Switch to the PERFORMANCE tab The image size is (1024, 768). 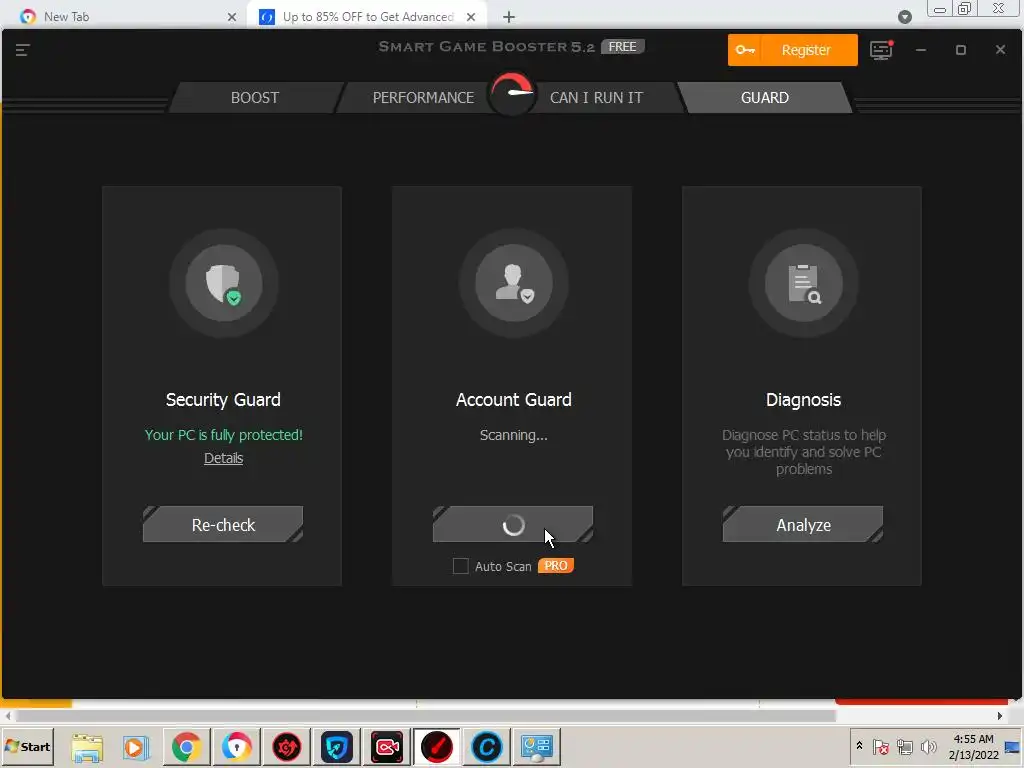click(x=423, y=97)
